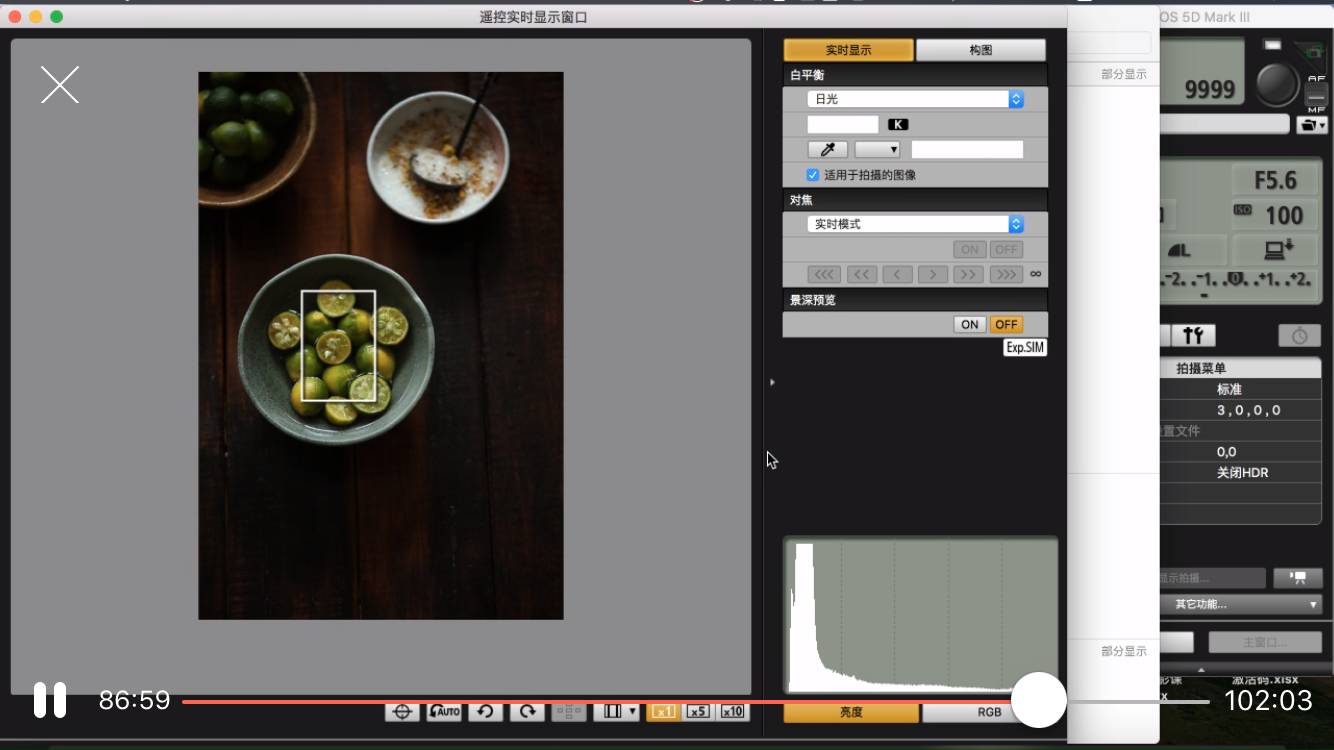Click the window title 遥控实时显示窗口

click(534, 17)
